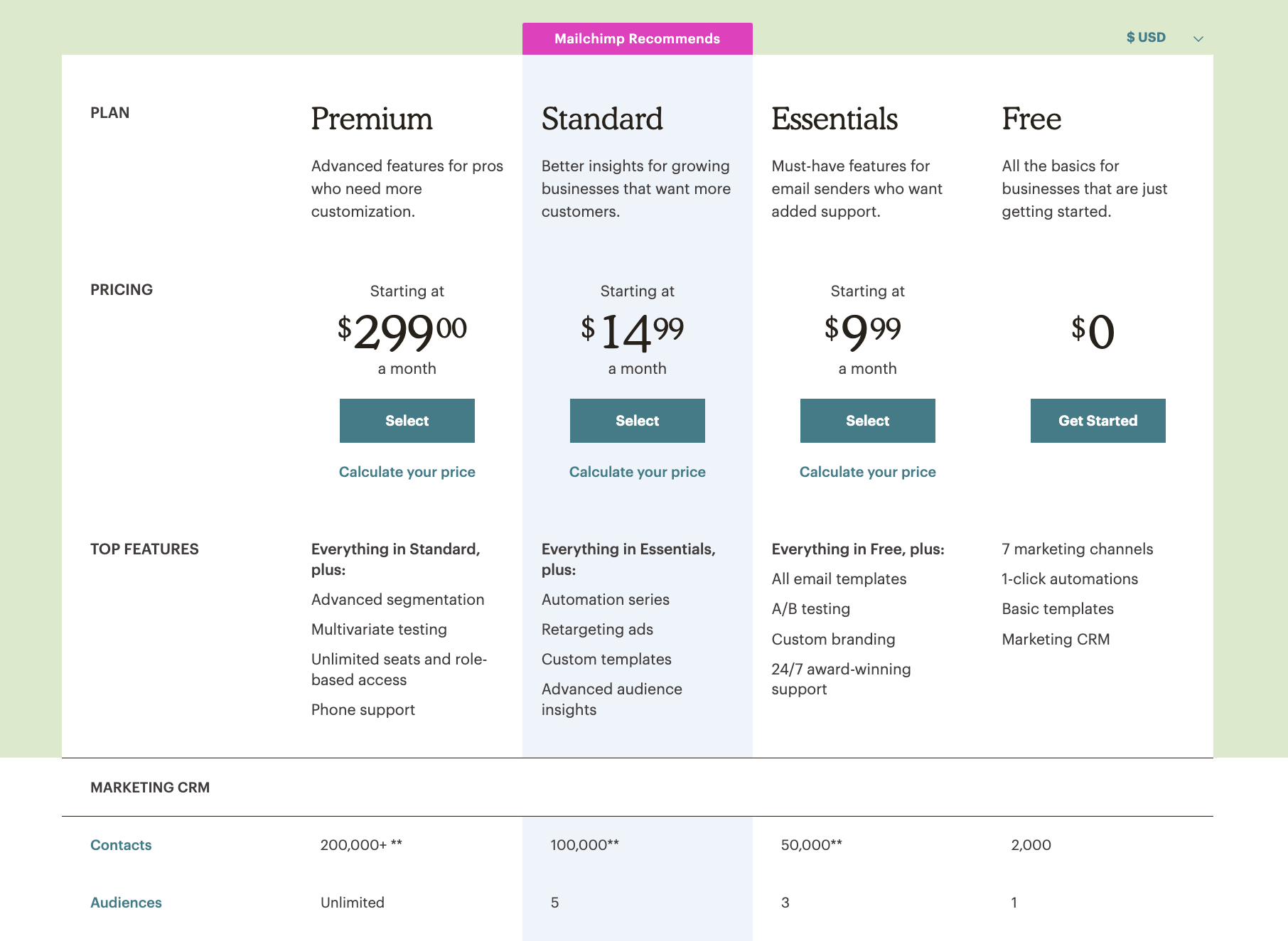1288x941 pixels.
Task: Select the Essentials plan
Action: [867, 420]
